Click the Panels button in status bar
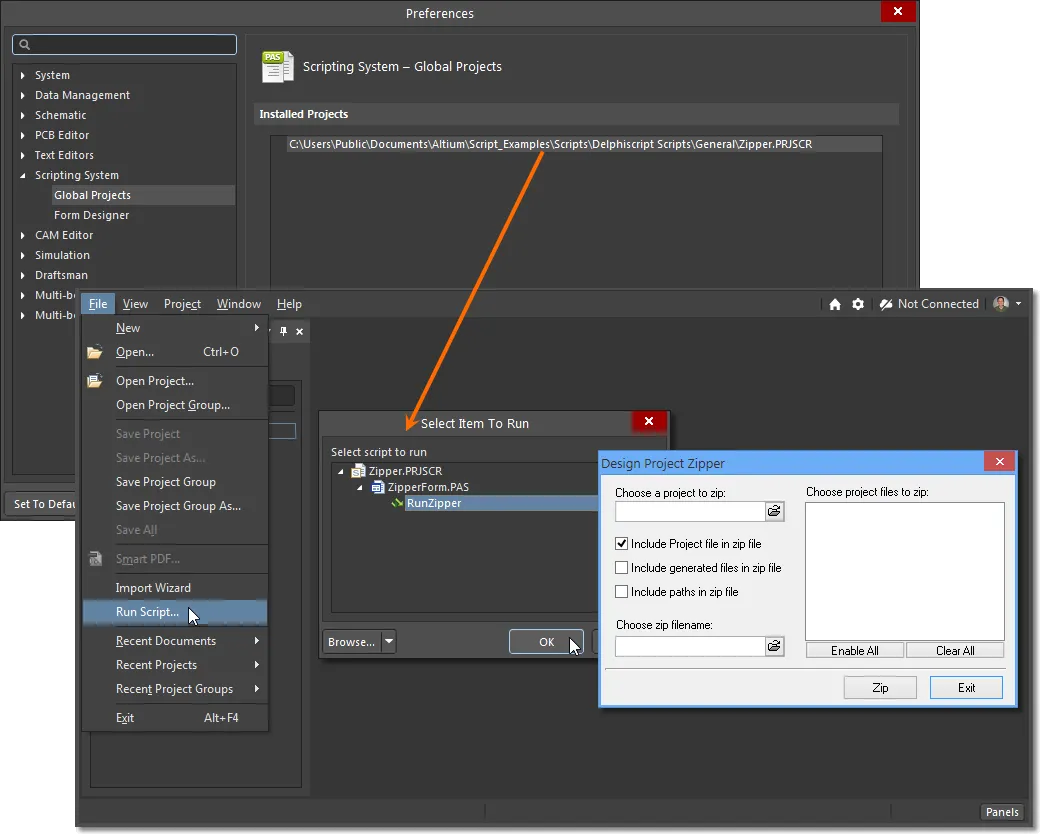Viewport: 1040px width, 834px height. click(1002, 811)
